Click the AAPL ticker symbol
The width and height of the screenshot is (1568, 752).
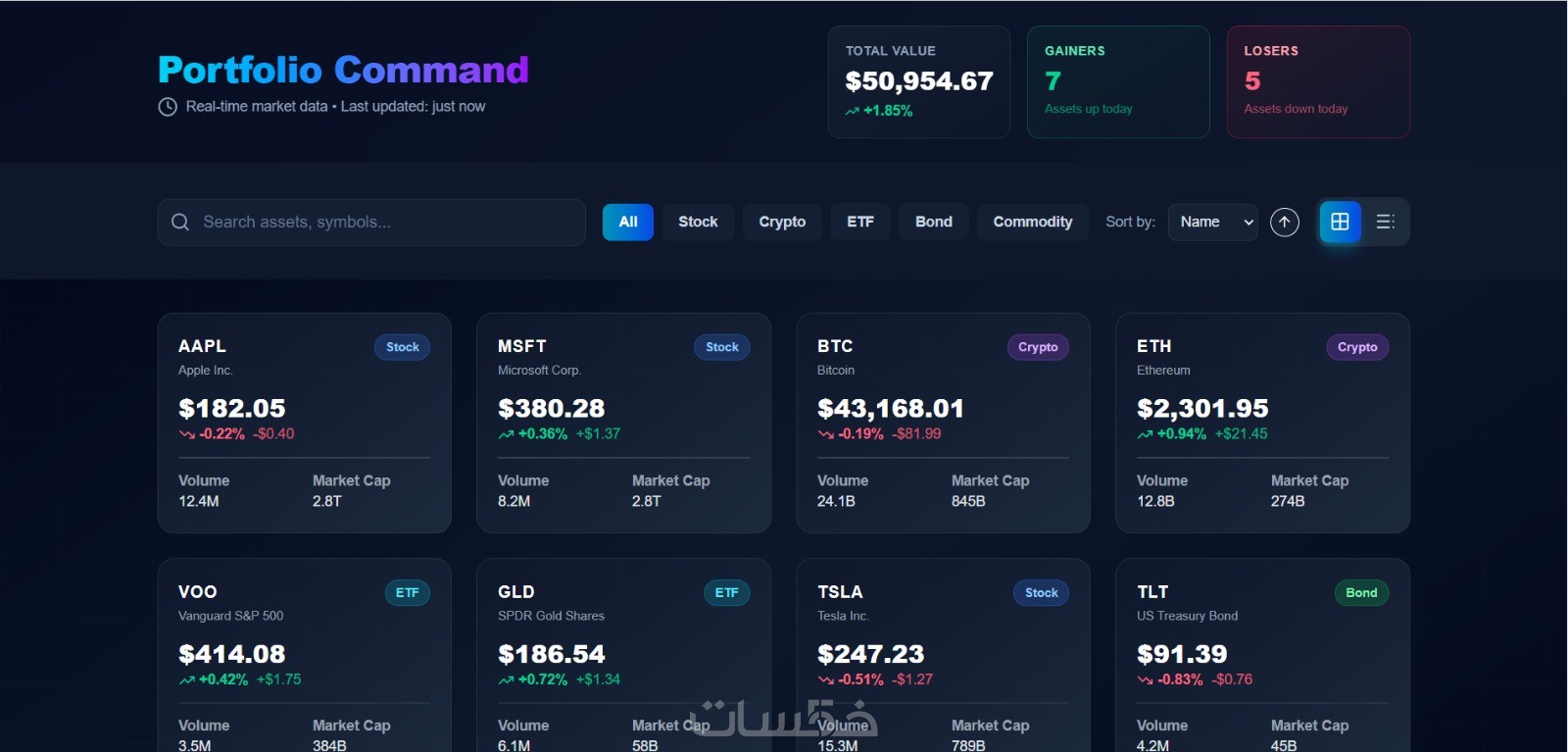(202, 346)
